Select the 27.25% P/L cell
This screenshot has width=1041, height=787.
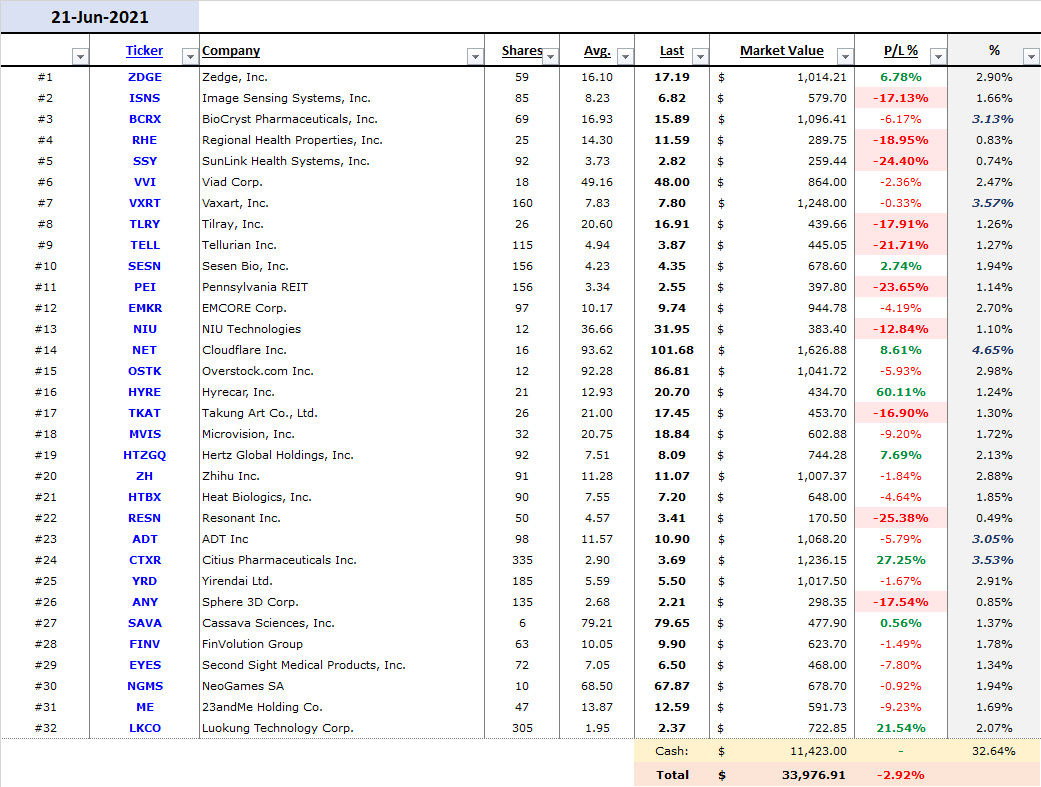point(901,560)
